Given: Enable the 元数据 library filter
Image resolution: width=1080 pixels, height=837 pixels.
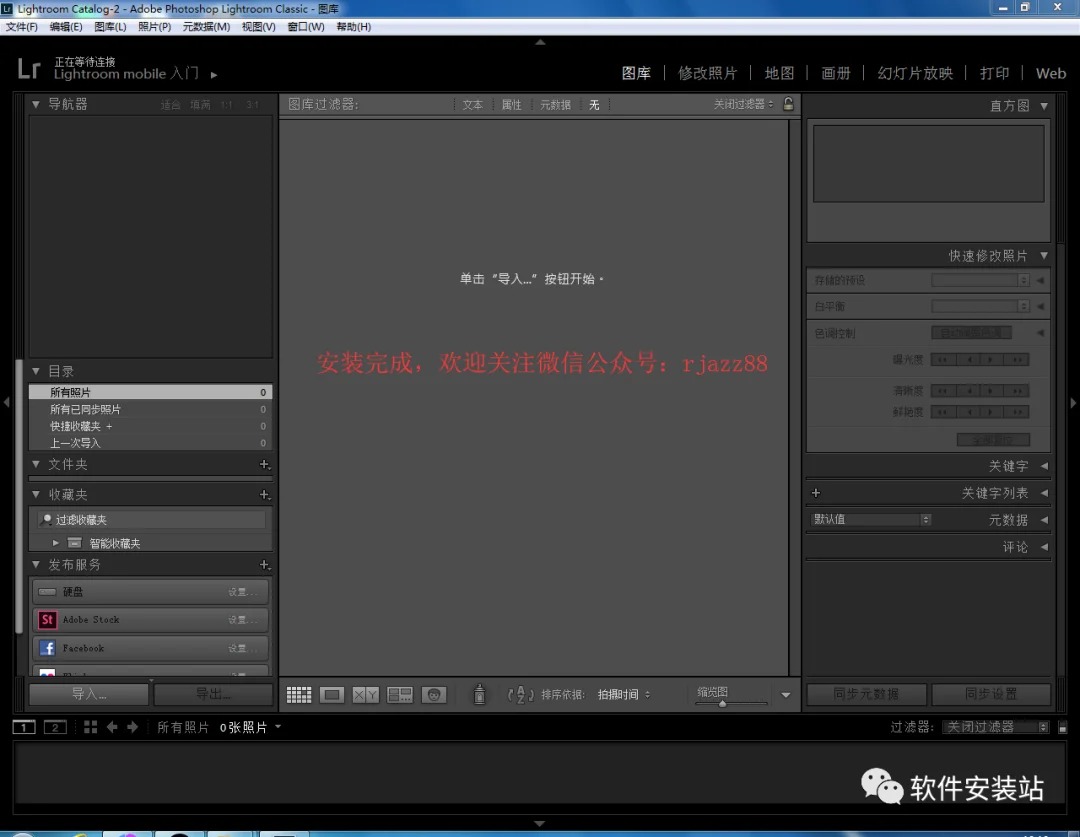Looking at the screenshot, I should [555, 105].
